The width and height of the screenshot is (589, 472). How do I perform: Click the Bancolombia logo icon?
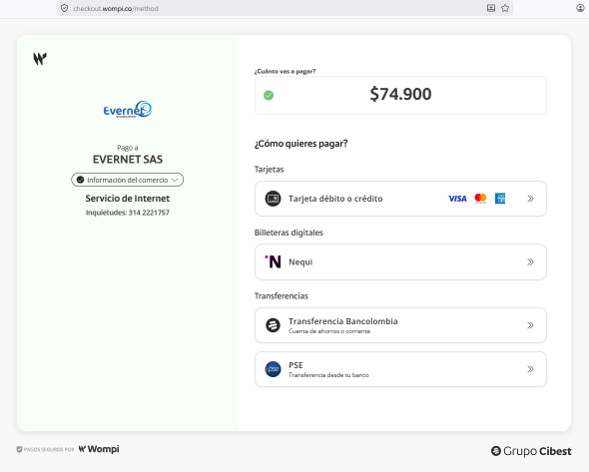point(273,325)
